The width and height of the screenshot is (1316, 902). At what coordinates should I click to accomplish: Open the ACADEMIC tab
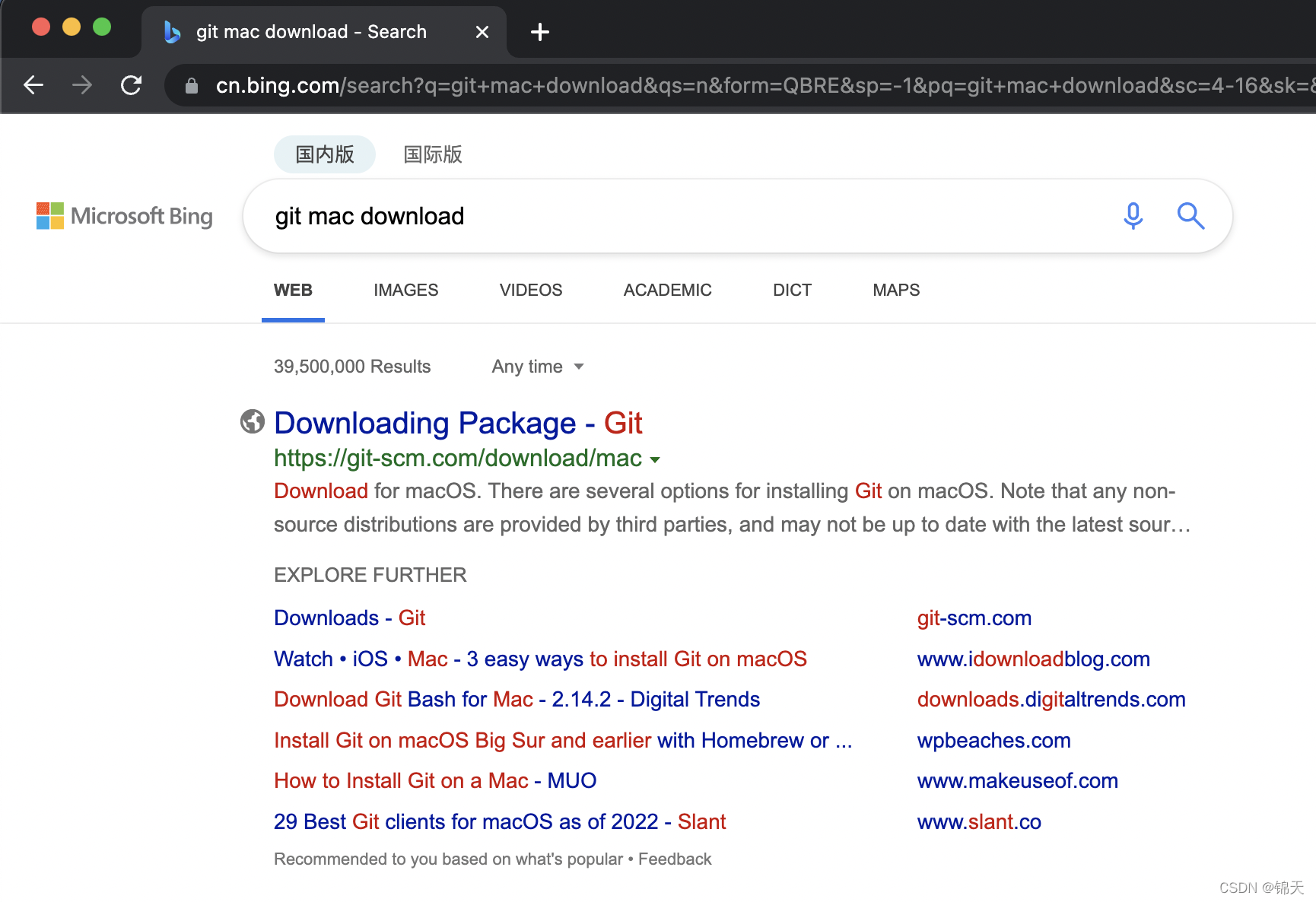668,290
